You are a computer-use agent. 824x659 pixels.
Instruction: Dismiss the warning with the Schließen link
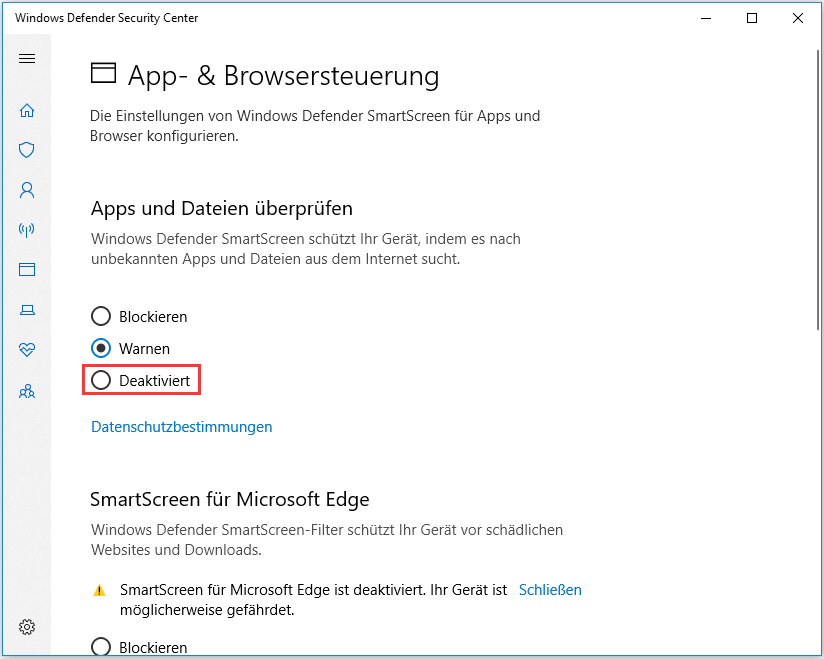(x=550, y=590)
